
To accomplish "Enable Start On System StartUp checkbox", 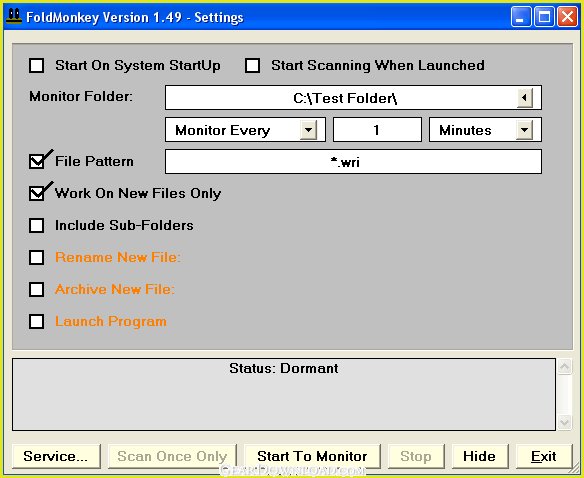I will point(36,66).
